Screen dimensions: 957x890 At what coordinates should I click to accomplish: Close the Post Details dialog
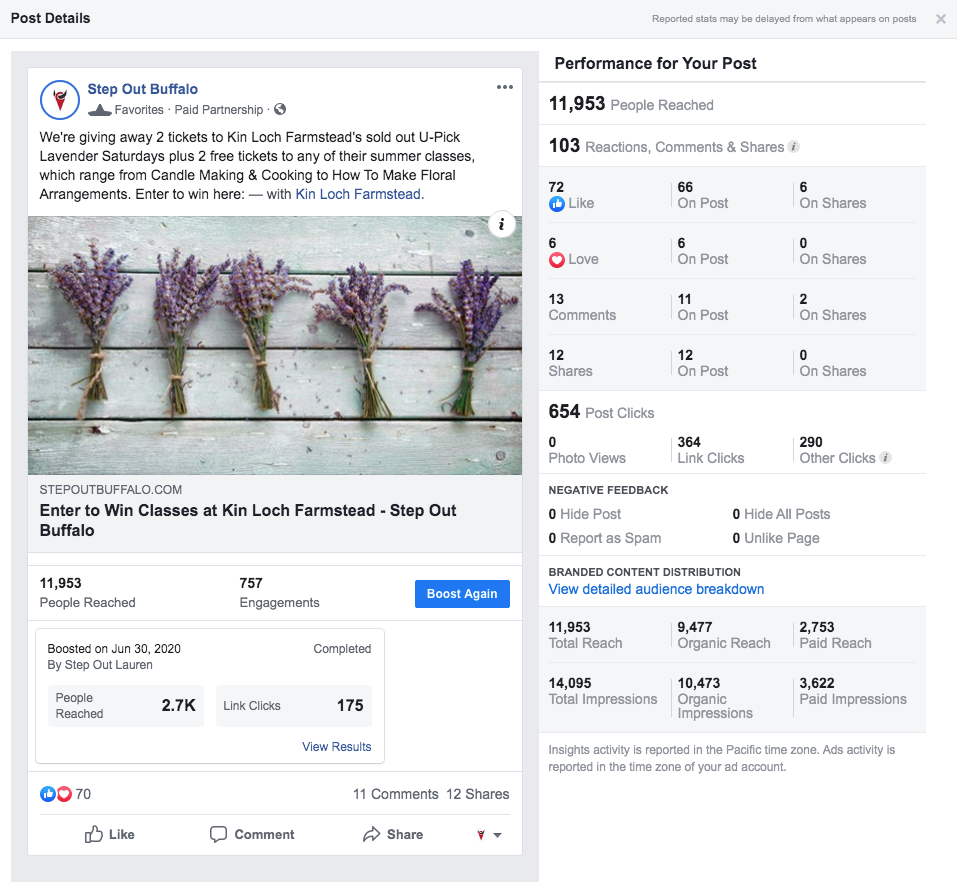point(941,19)
